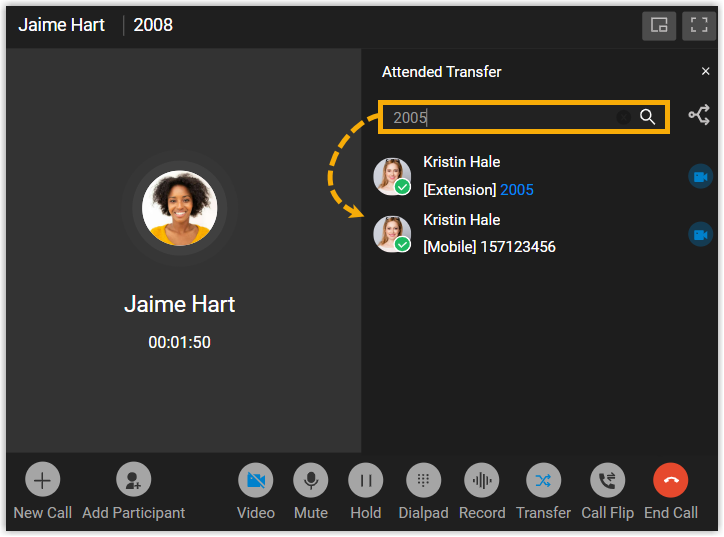Click Kristin Hale's avatar in extension row
Viewport: 724px width, 537px height.
(x=392, y=176)
